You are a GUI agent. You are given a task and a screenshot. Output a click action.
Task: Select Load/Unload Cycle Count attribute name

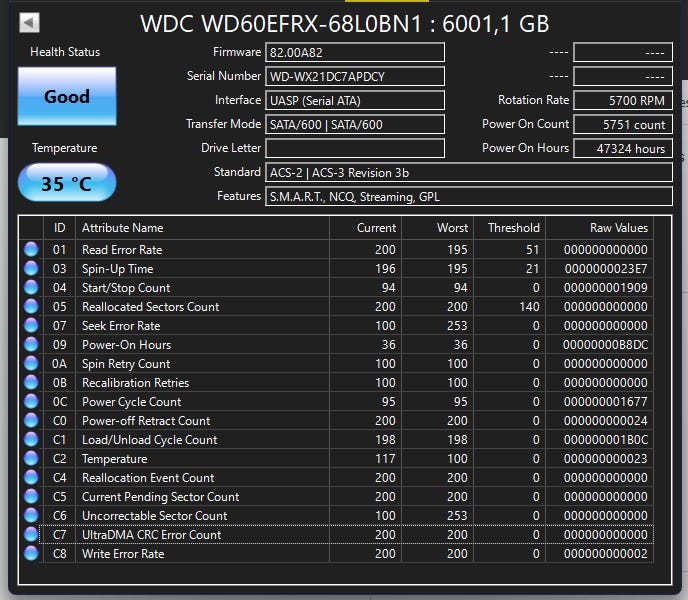pos(150,440)
